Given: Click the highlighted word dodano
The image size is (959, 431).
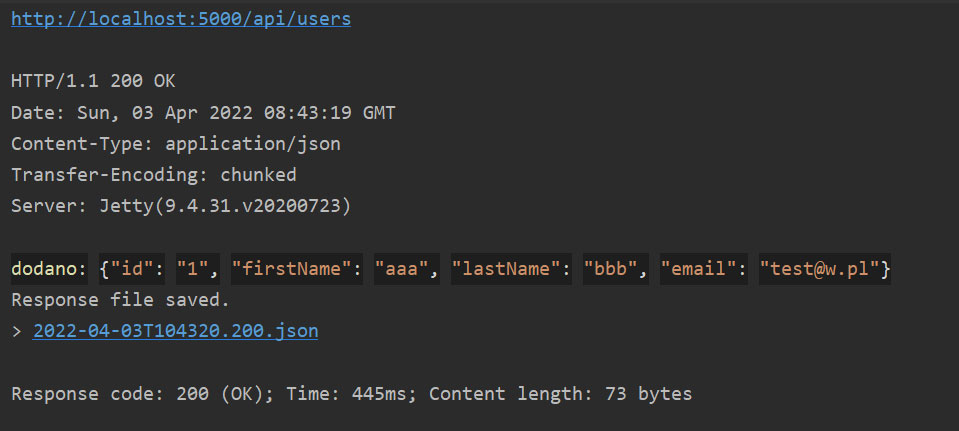Looking at the screenshot, I should (x=49, y=269).
